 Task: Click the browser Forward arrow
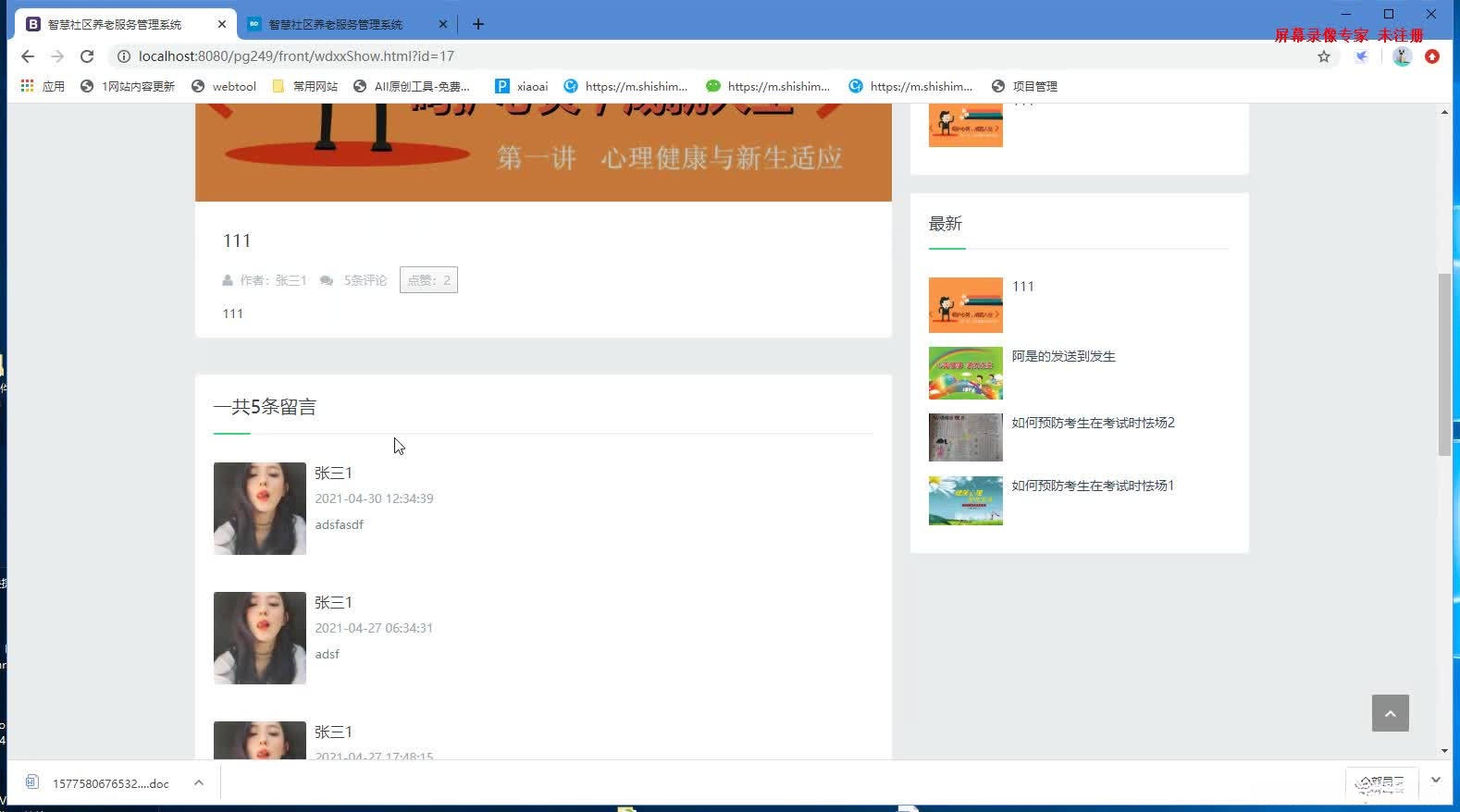57,56
